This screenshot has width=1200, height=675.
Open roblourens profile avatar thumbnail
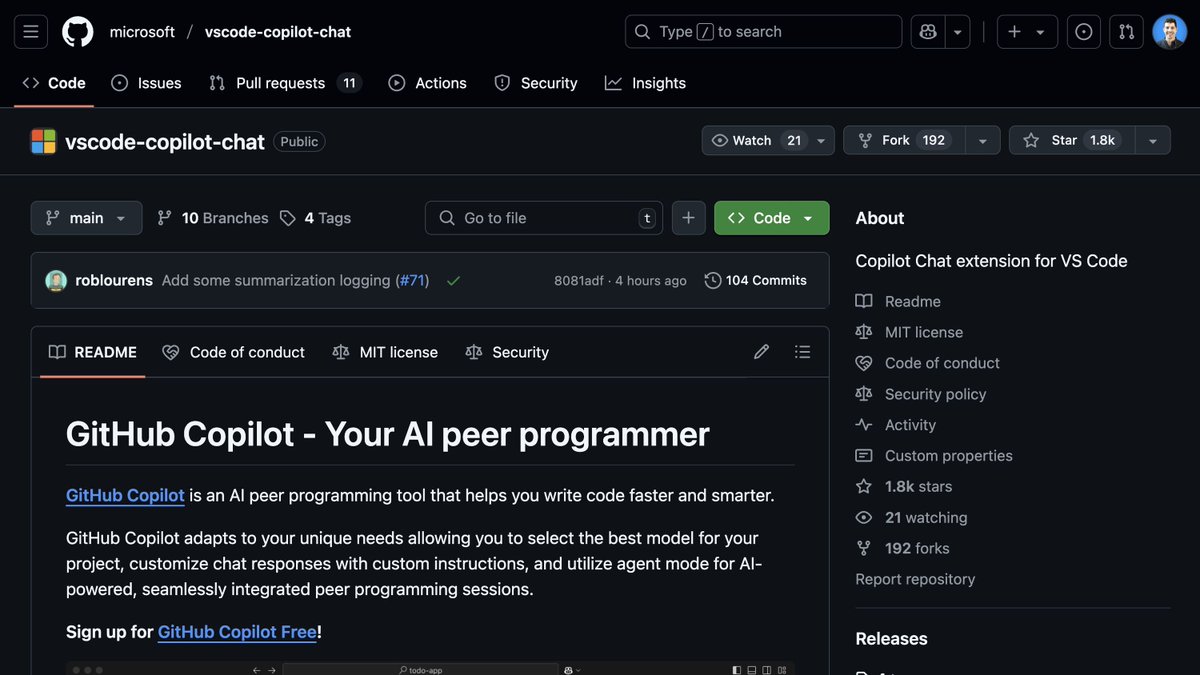pos(55,280)
